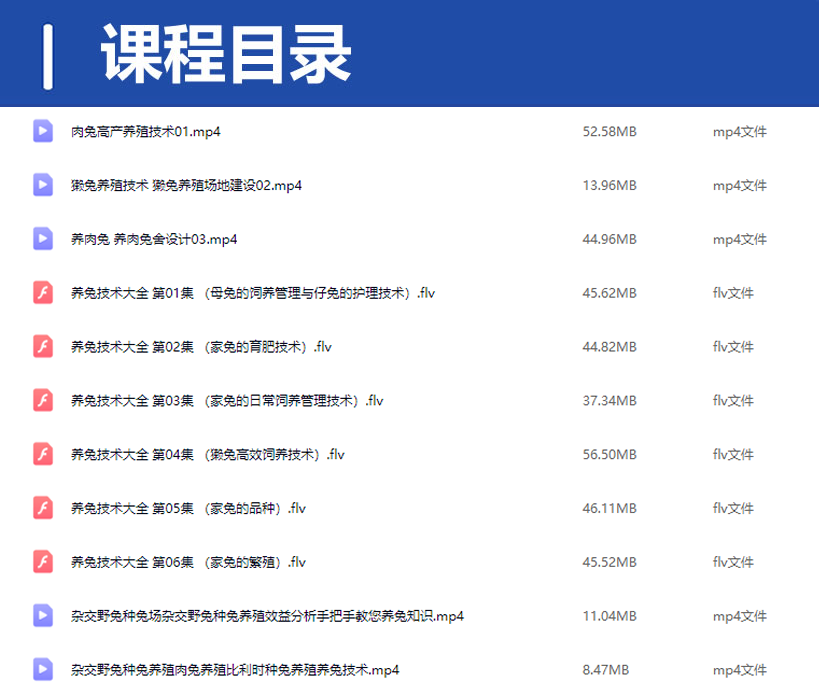This screenshot has width=819, height=696.
Task: Click video icon for 肉兔高产养殖技术01.mp4
Action: click(x=43, y=131)
